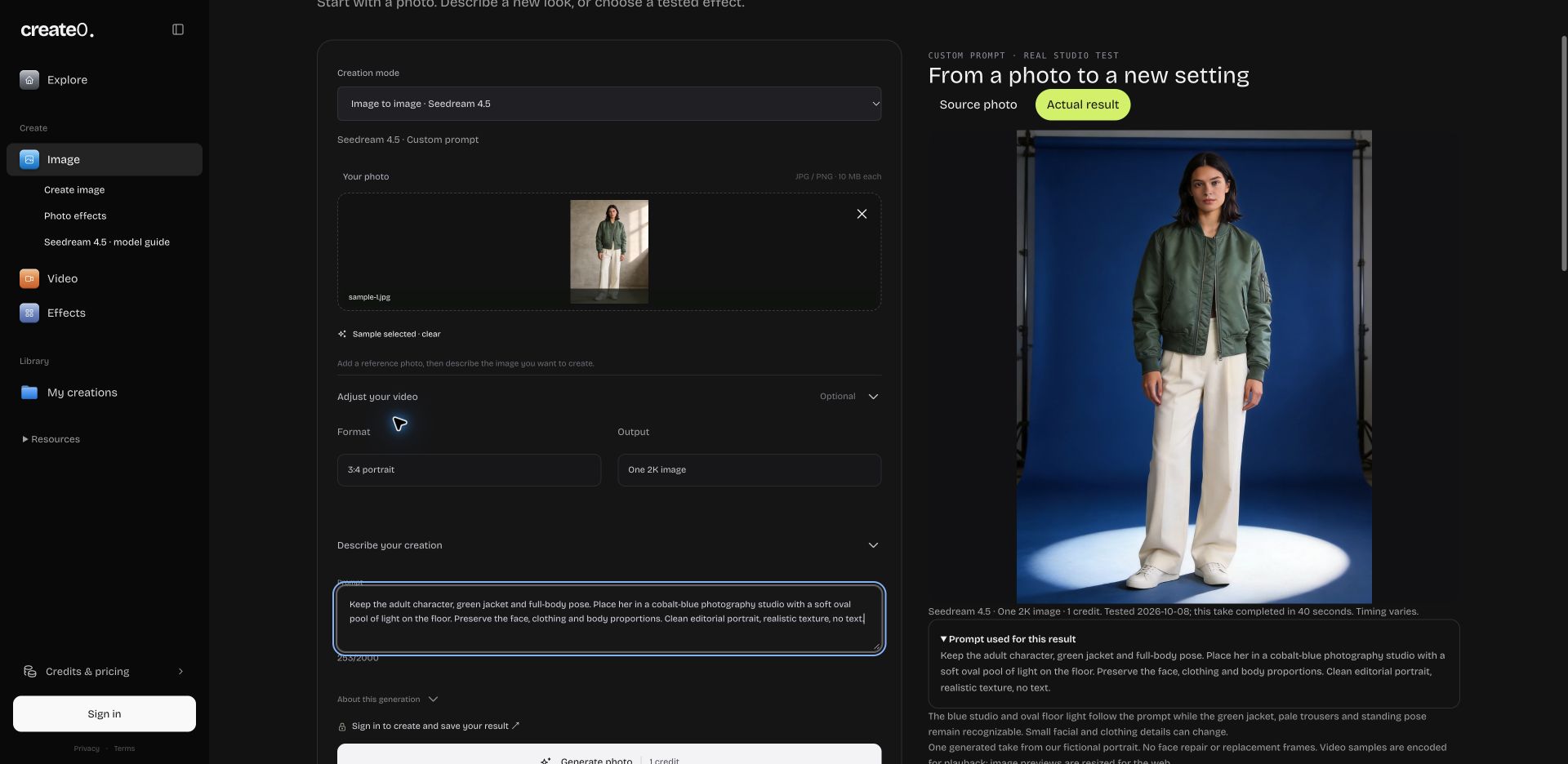Click the My creations label

[x=82, y=393]
